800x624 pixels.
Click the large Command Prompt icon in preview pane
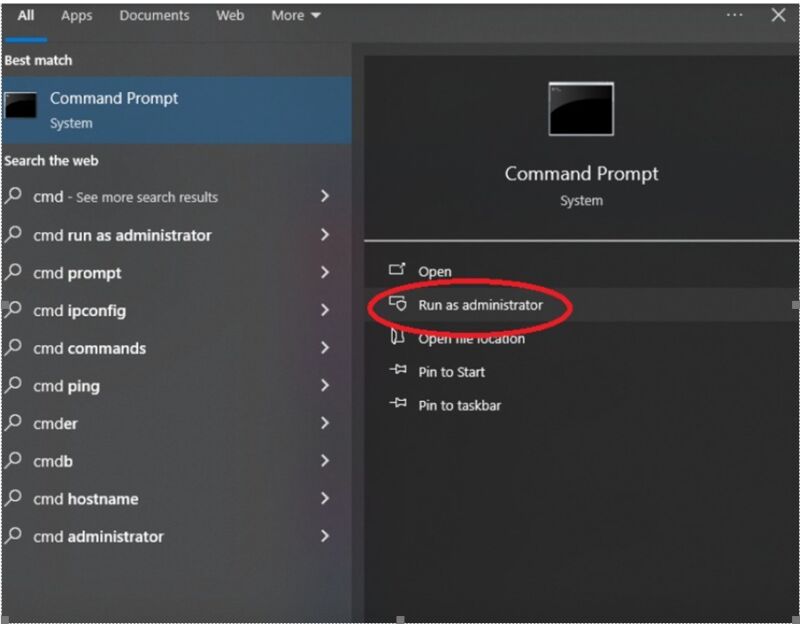[581, 109]
